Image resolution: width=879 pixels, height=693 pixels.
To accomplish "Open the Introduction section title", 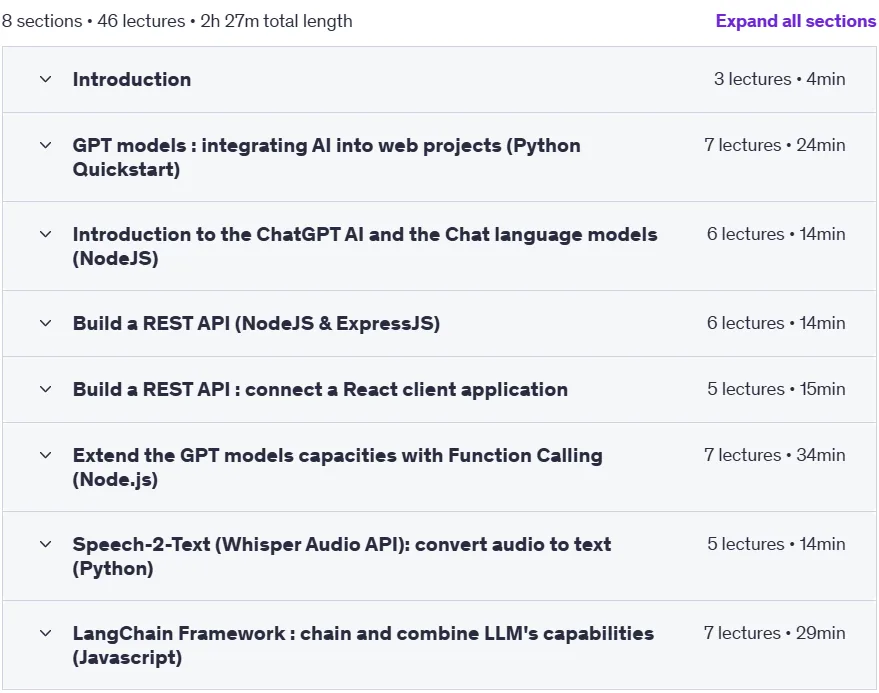I will click(132, 80).
